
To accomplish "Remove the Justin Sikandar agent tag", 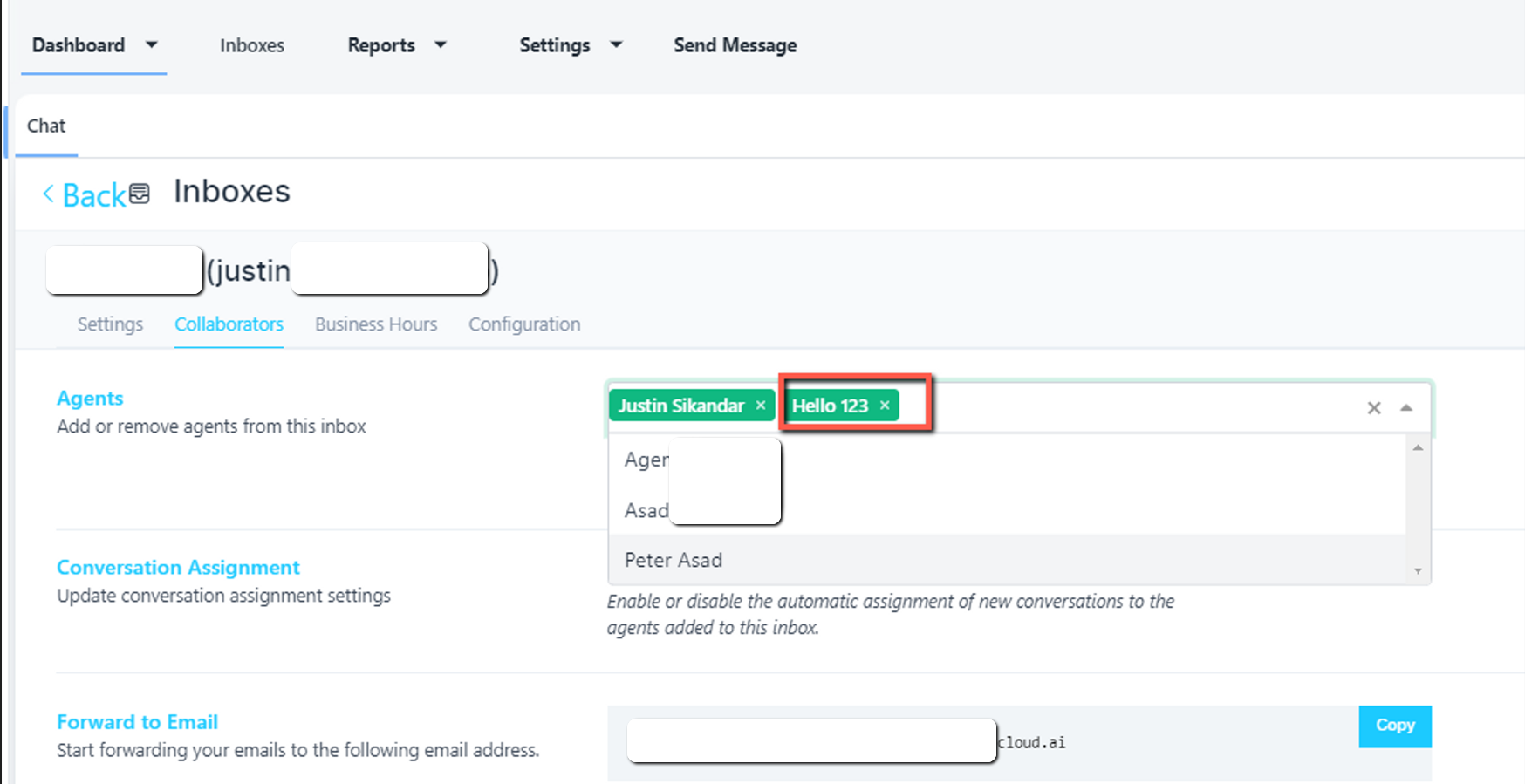I will click(x=761, y=406).
